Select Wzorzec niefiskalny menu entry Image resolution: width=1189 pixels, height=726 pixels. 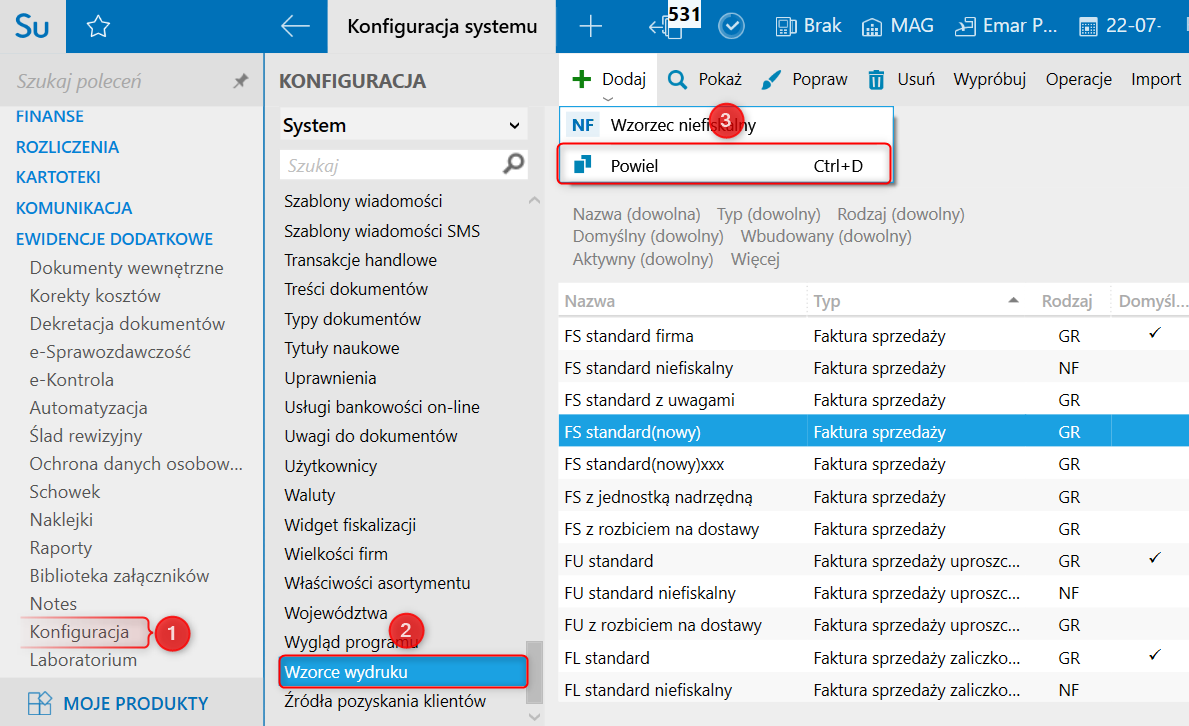tap(684, 125)
